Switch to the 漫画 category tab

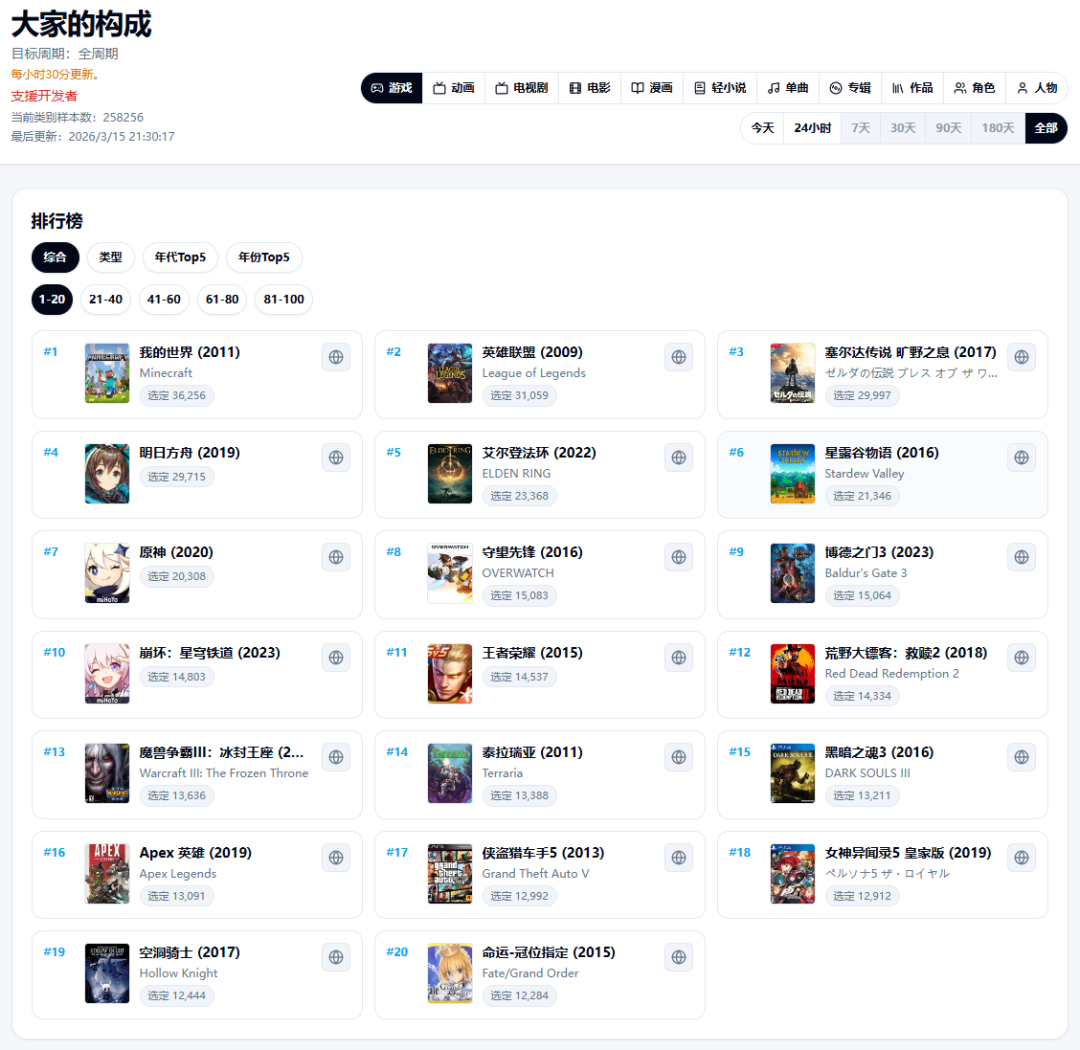pyautogui.click(x=652, y=88)
